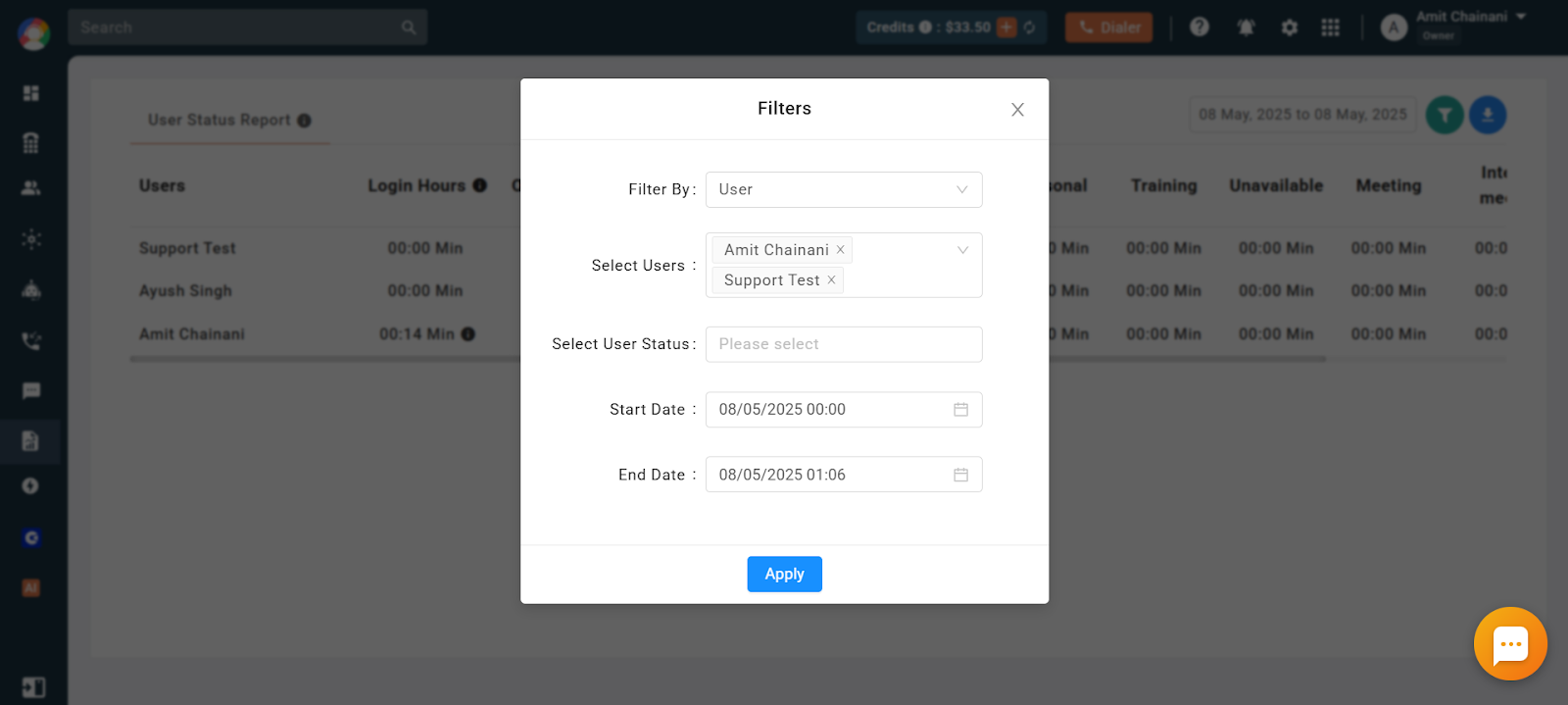Click the green filter funnel button

point(1445,115)
